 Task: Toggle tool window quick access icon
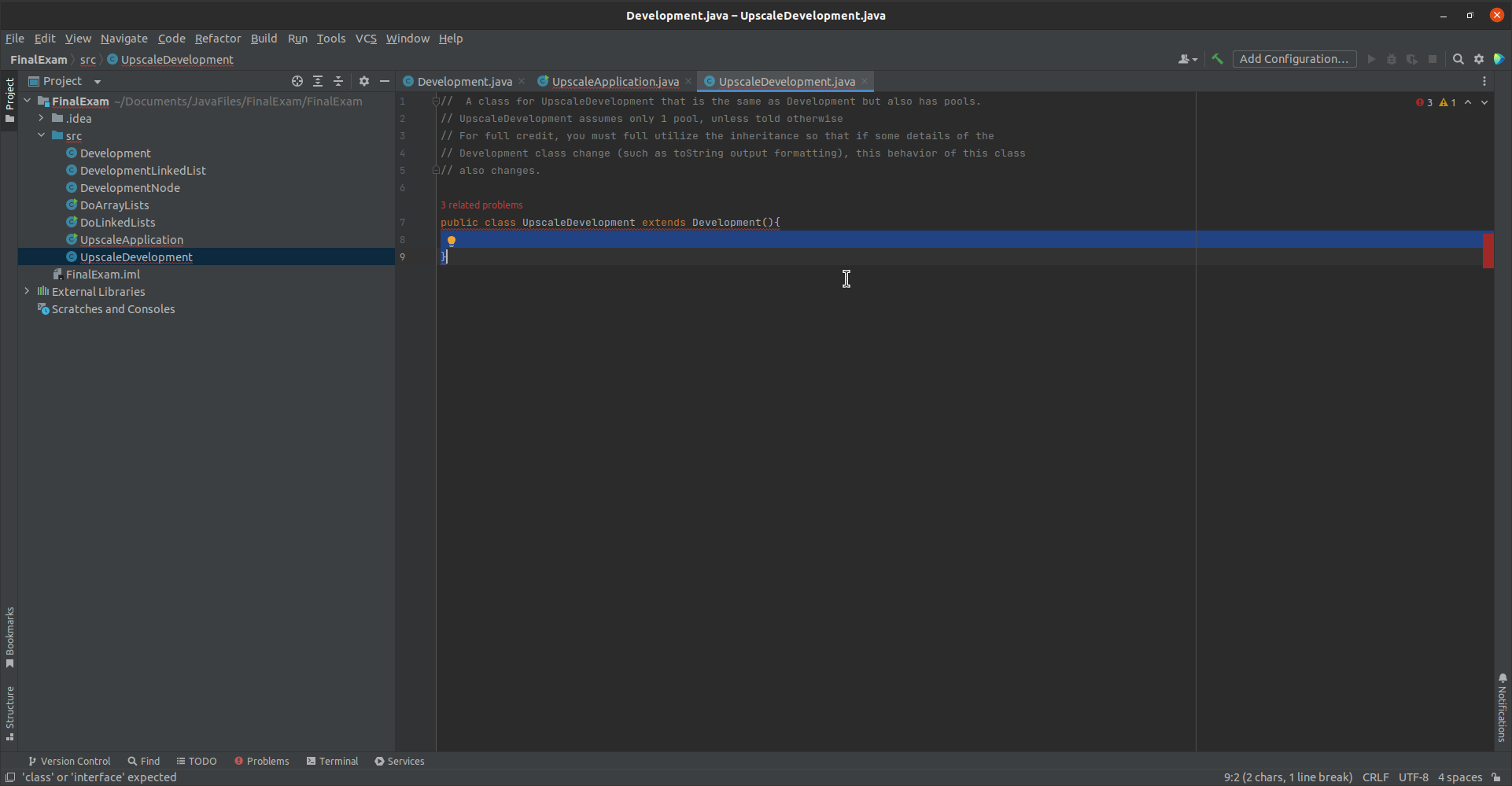[10, 777]
